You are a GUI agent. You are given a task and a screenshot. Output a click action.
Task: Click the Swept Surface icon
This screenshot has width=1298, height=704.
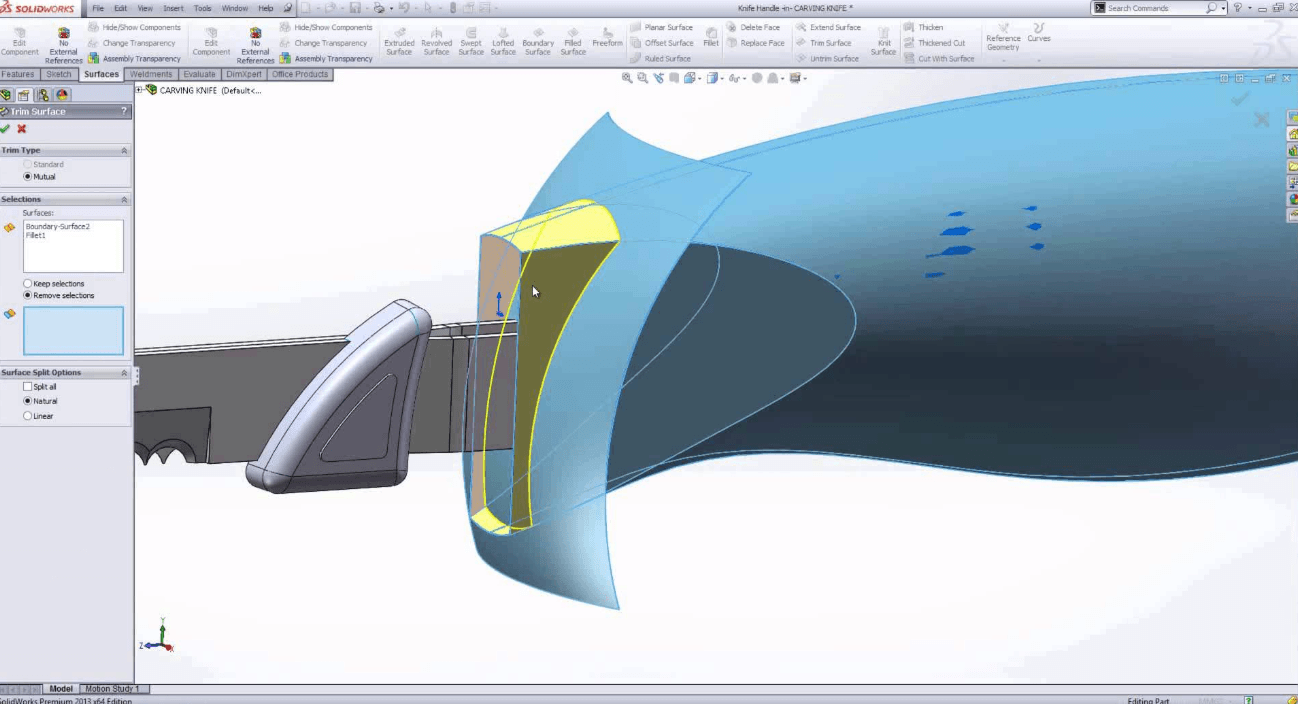click(x=471, y=40)
